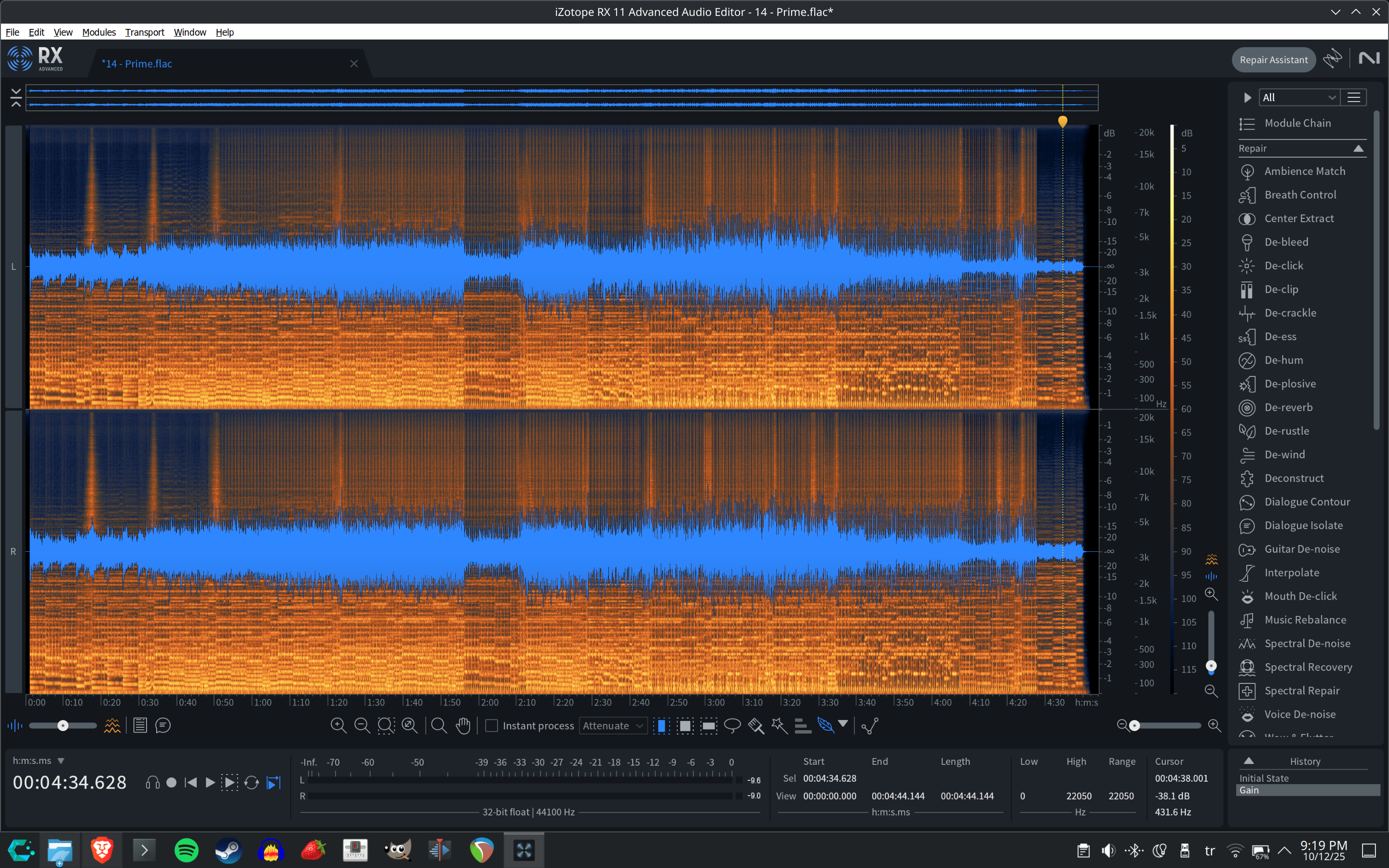Viewport: 1389px width, 868px height.
Task: Open the Window menu
Action: [x=189, y=32]
